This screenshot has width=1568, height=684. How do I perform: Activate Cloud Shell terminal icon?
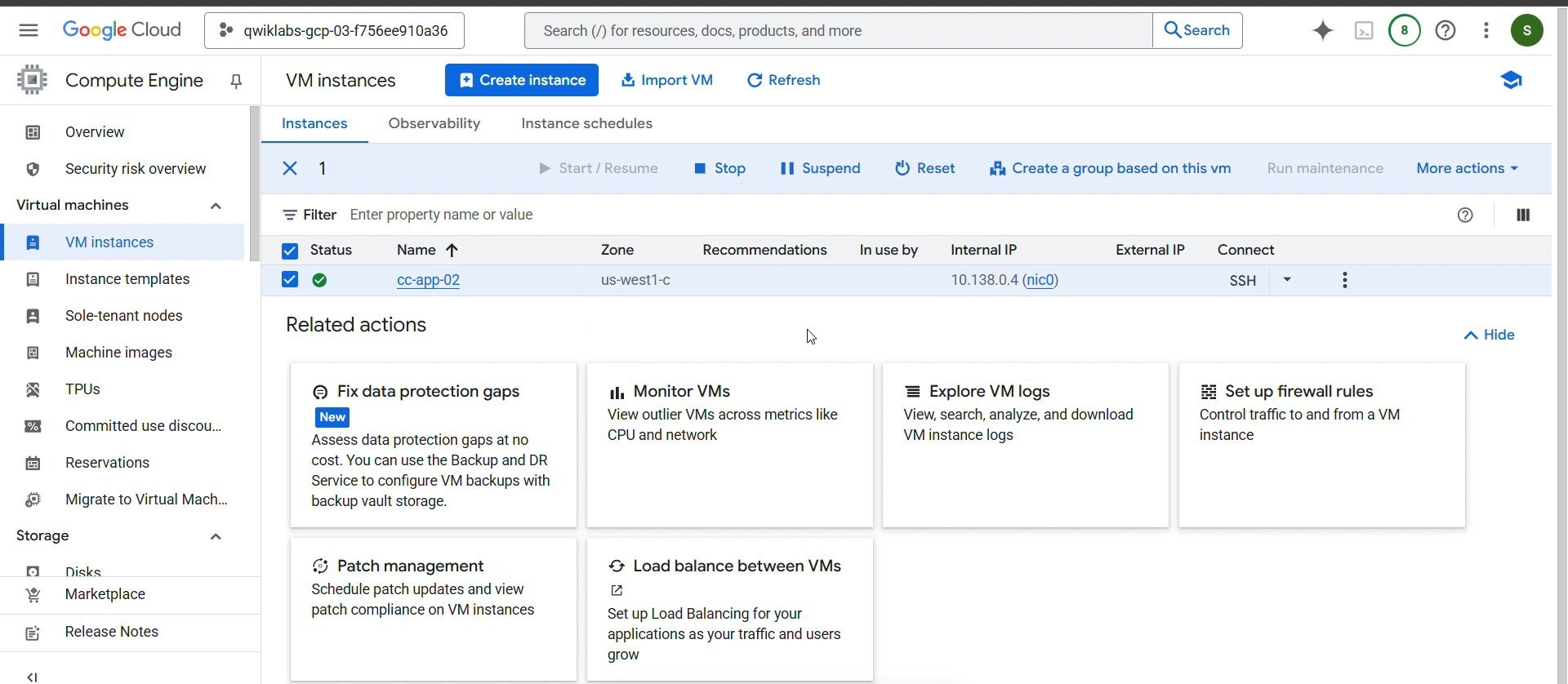pos(1363,30)
